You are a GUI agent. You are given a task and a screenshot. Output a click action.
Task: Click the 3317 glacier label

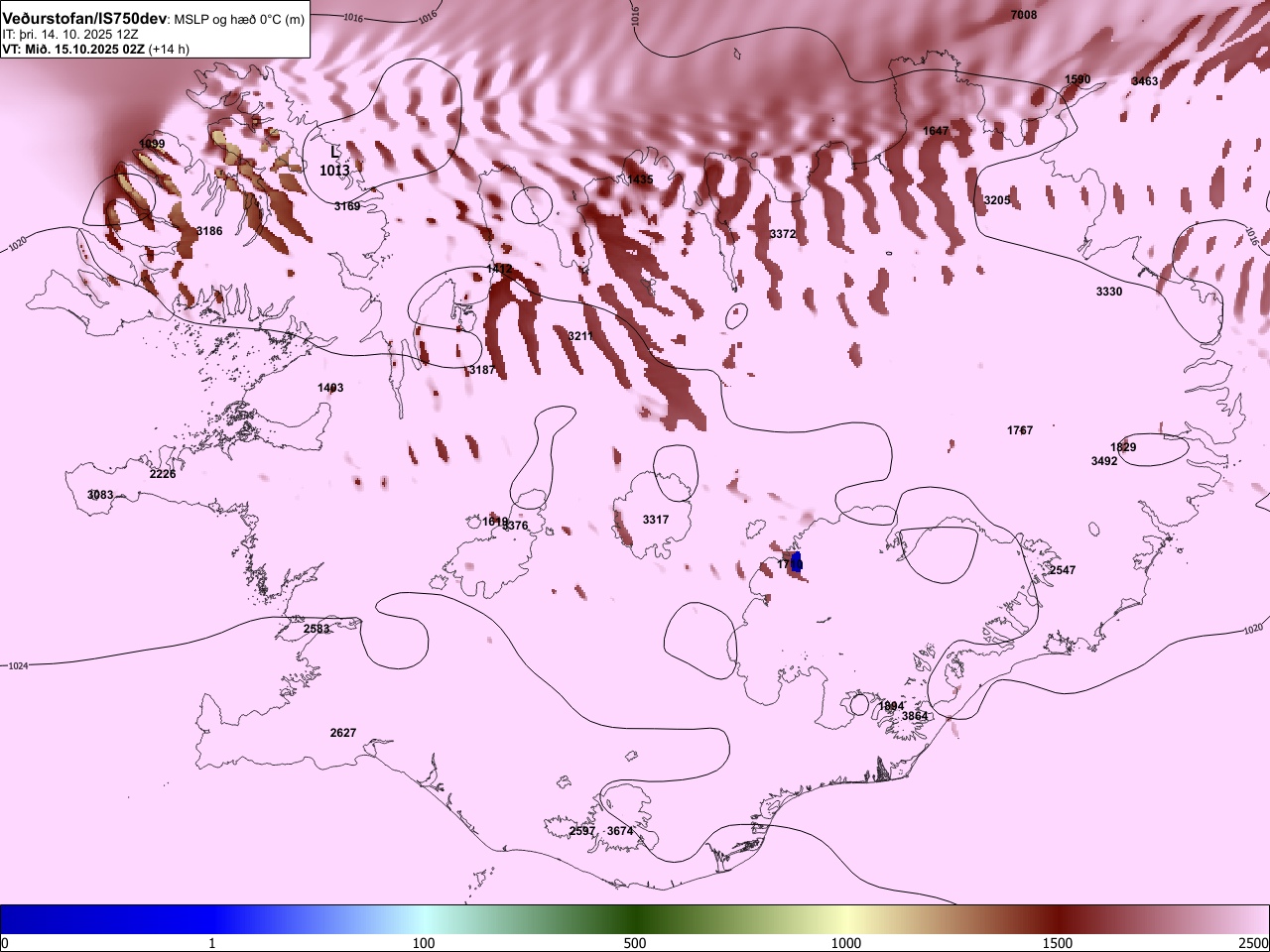coord(656,520)
